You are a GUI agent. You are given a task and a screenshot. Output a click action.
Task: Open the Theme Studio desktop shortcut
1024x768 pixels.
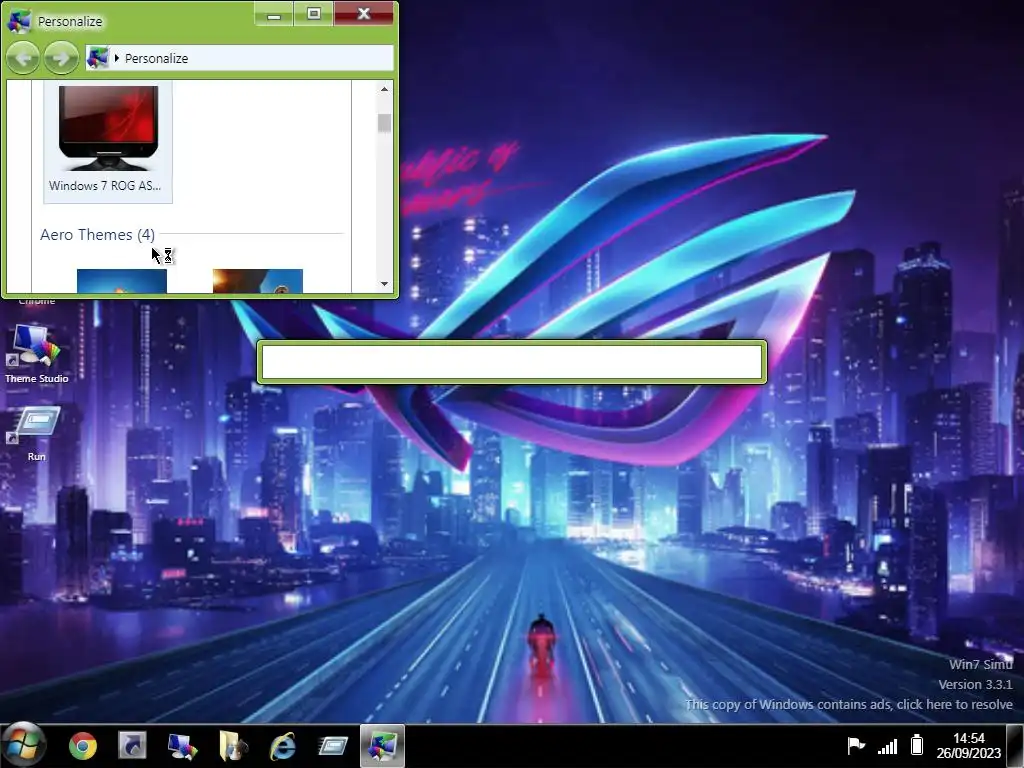tap(37, 353)
